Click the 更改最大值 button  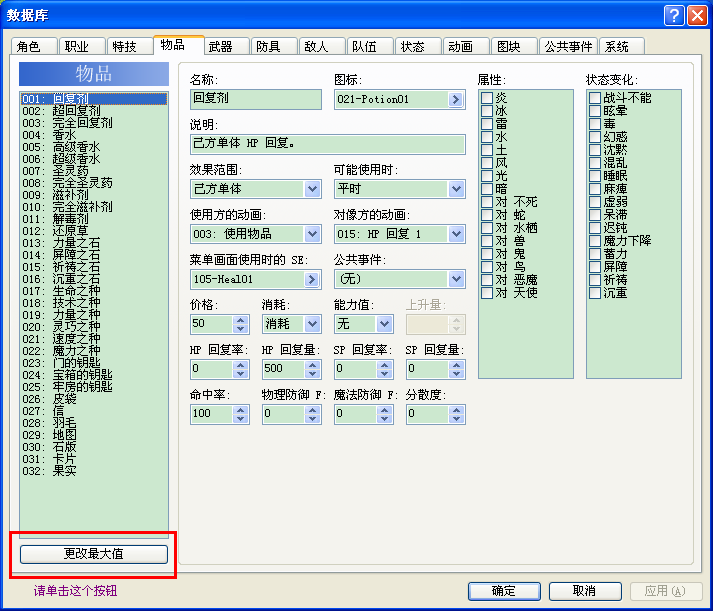point(94,554)
